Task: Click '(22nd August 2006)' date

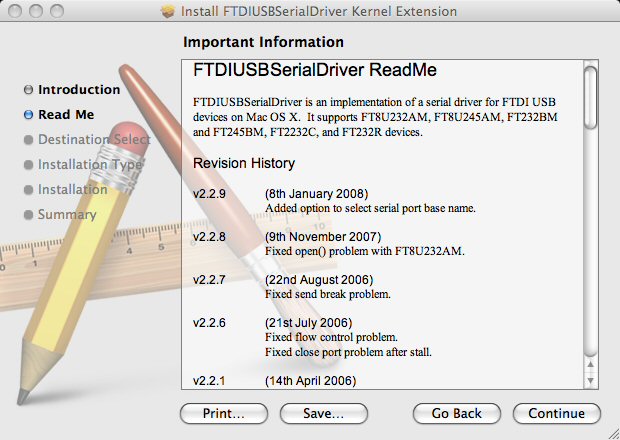Action: (x=319, y=280)
